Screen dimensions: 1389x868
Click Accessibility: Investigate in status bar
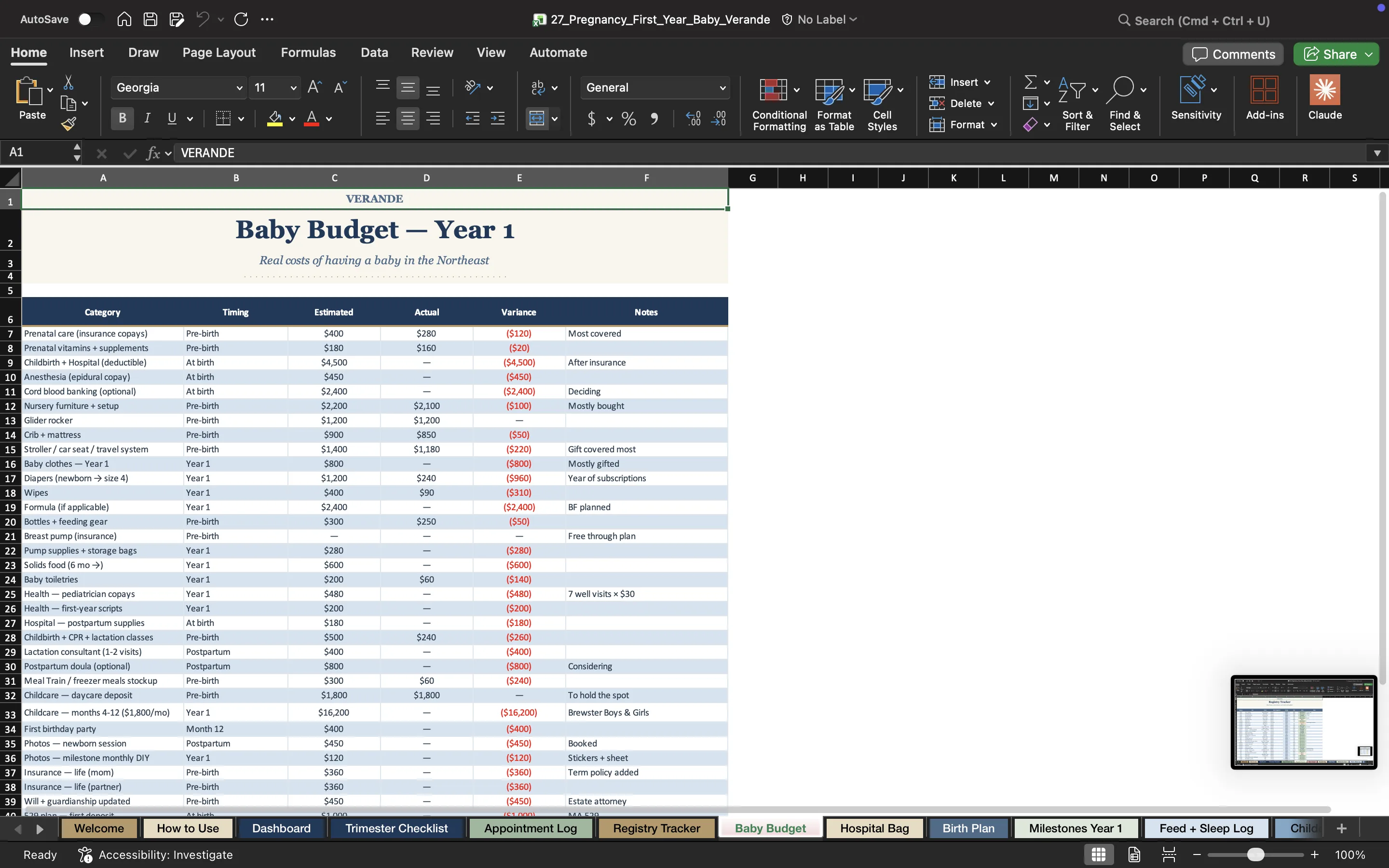coord(156,855)
